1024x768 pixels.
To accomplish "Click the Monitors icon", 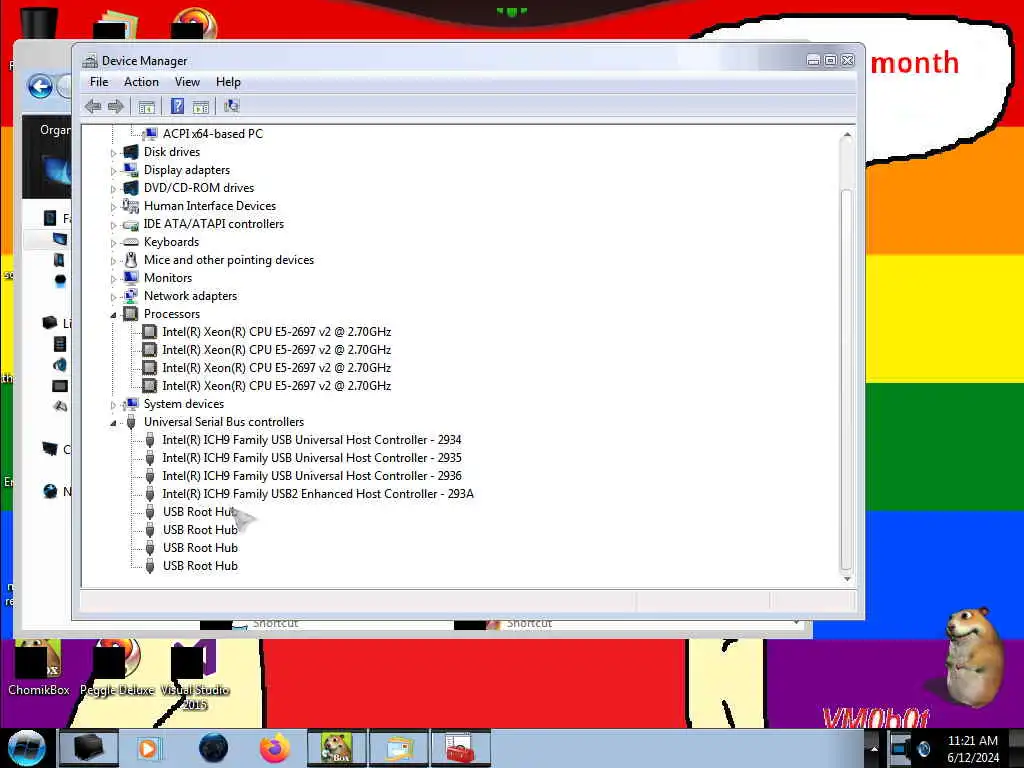I will click(131, 278).
